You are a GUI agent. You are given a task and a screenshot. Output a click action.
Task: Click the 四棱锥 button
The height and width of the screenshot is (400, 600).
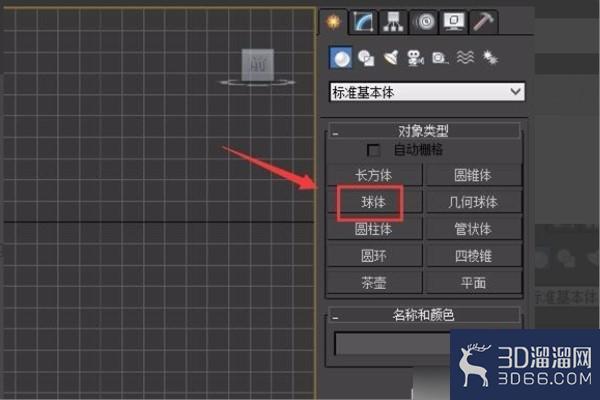click(473, 256)
